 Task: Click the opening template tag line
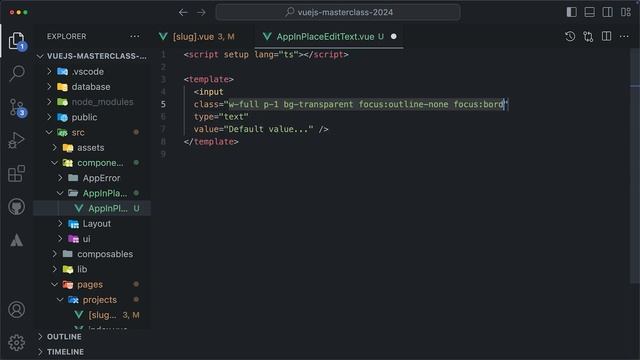pyautogui.click(x=209, y=79)
